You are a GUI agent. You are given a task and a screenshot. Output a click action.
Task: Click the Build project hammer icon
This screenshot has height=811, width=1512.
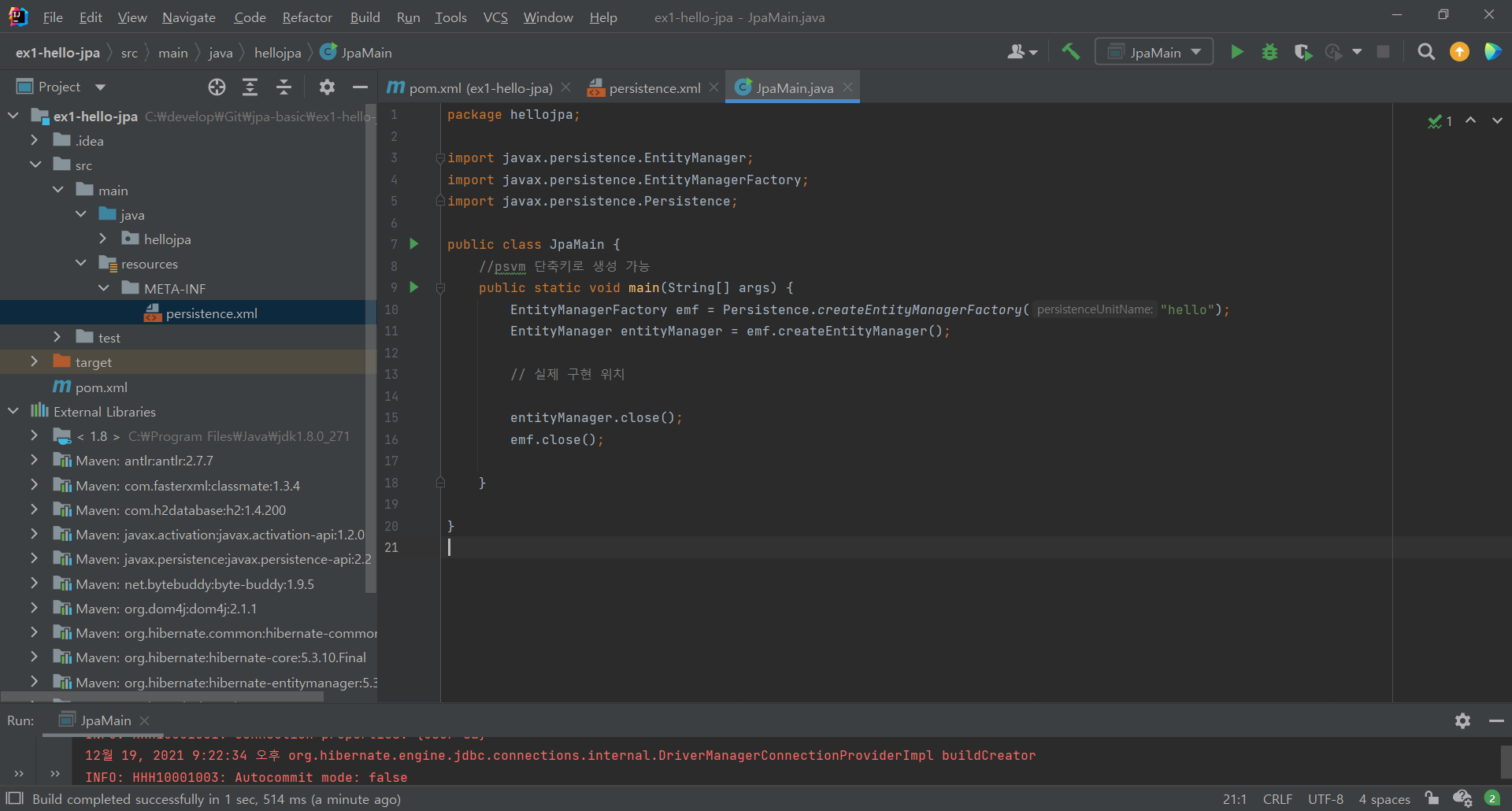coord(1070,52)
